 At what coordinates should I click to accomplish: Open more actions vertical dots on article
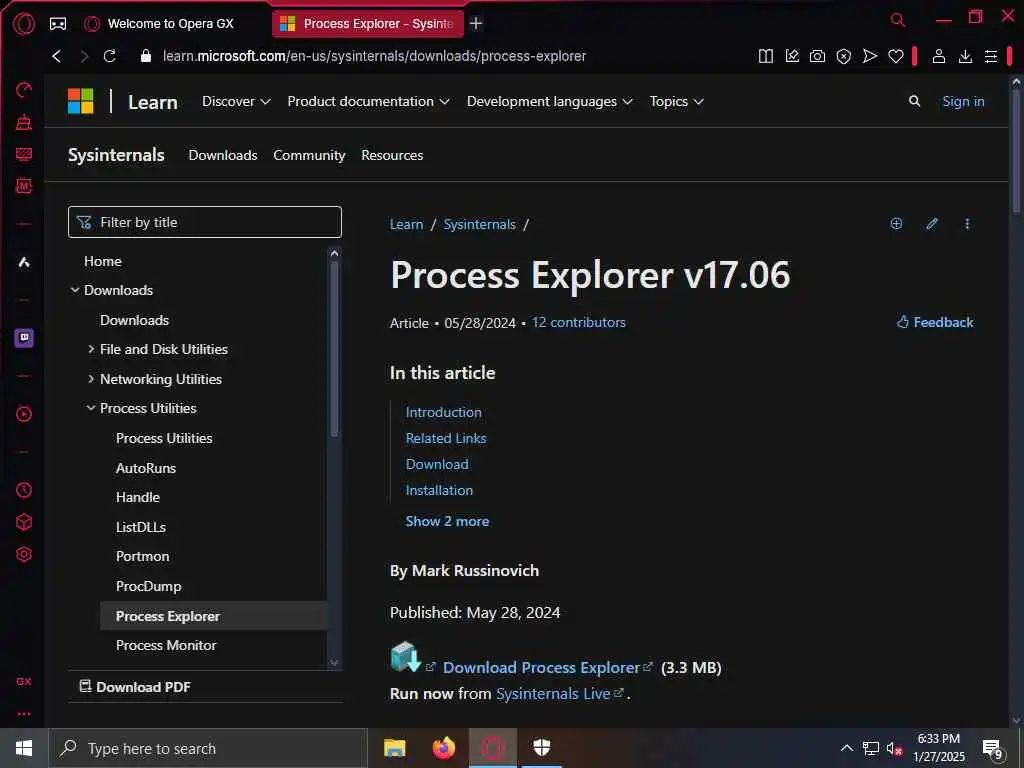967,224
